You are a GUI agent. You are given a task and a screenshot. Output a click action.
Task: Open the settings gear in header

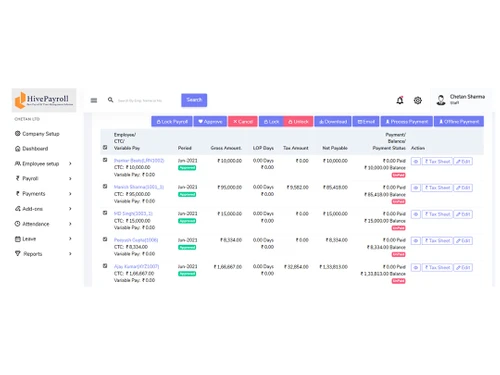418,100
